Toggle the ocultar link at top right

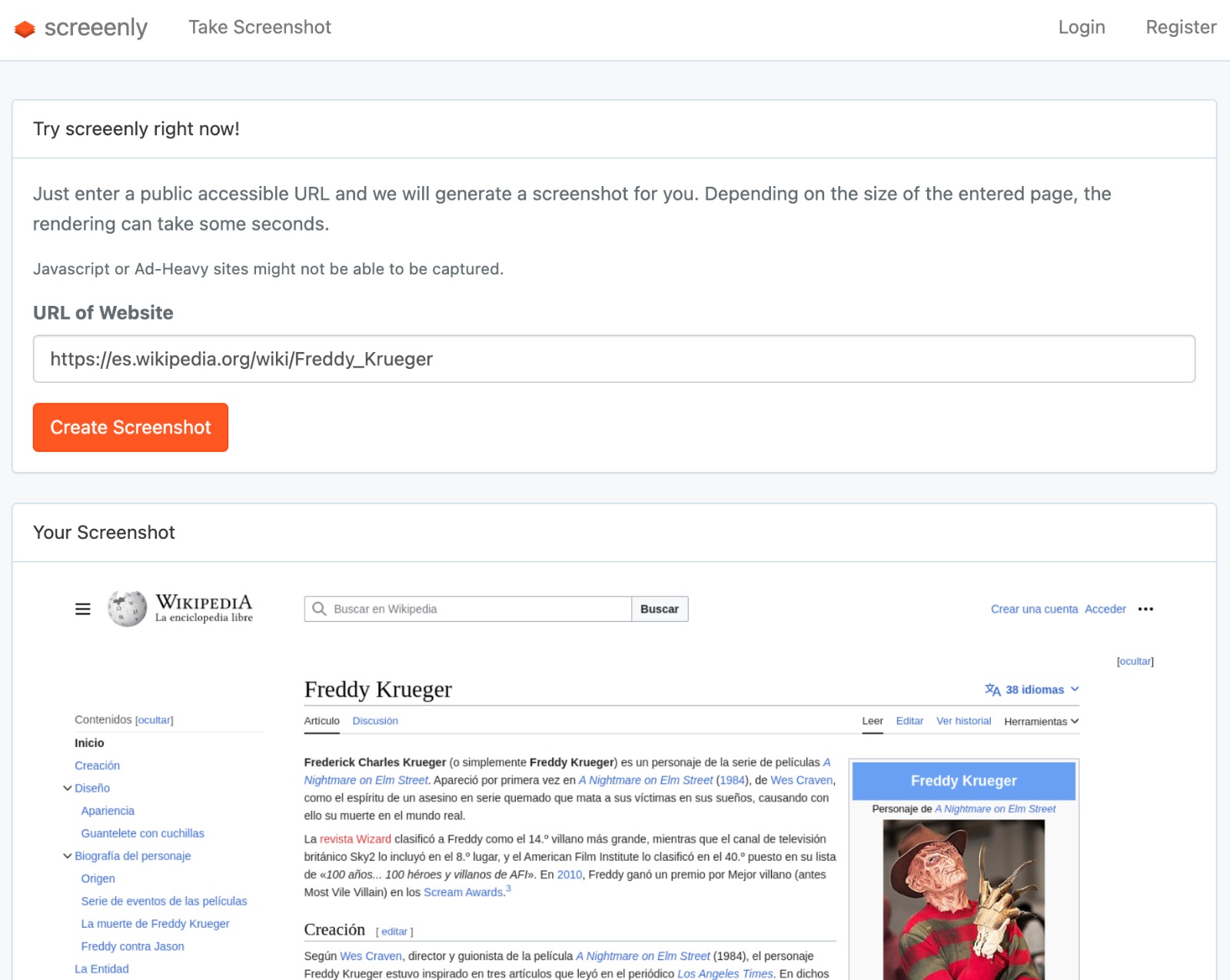click(x=1135, y=661)
